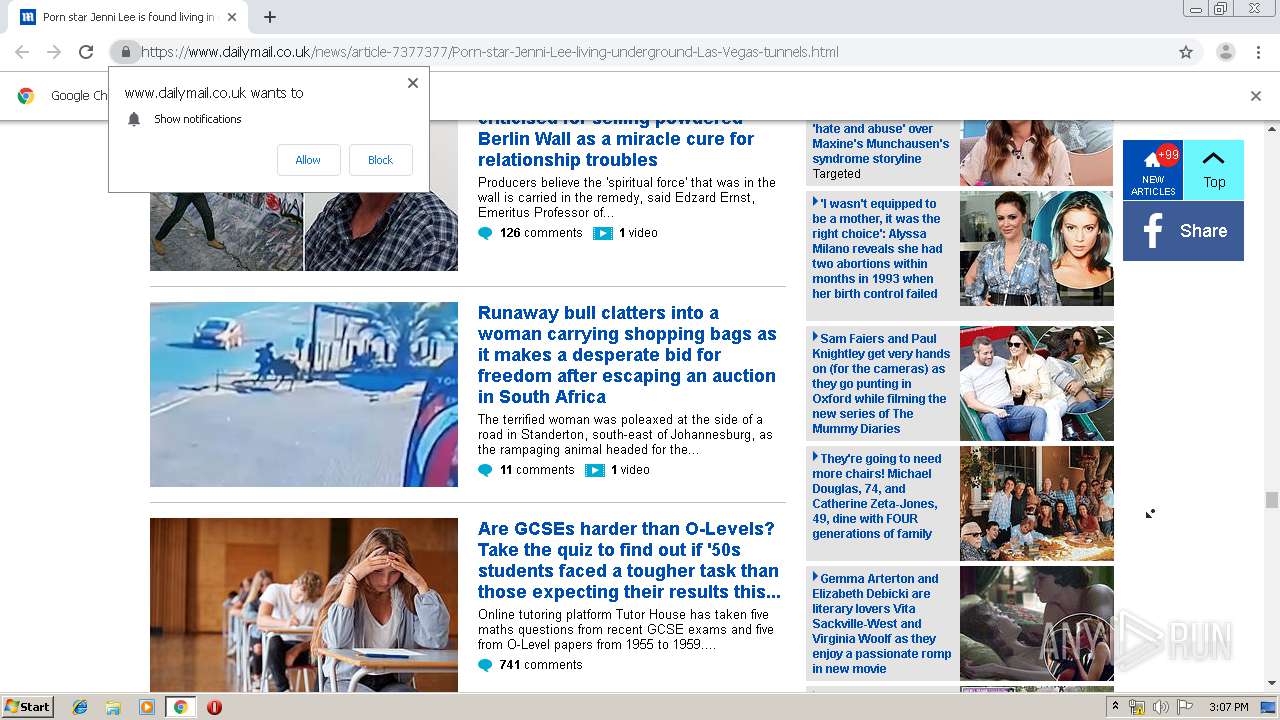Open Berlin Wall miracle cure headline
Viewport: 1280px width, 720px height.
616,139
